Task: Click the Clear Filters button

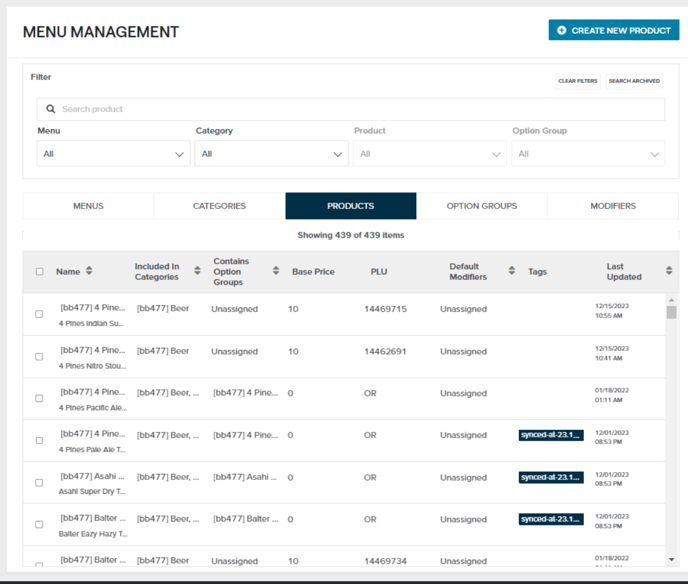Action: tap(577, 81)
